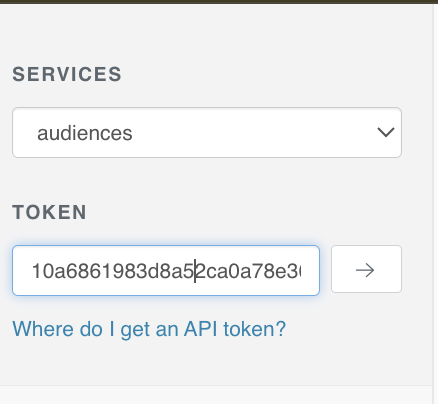The image size is (438, 404).
Task: Click the token value starting with 10a6861983
Action: click(166, 271)
